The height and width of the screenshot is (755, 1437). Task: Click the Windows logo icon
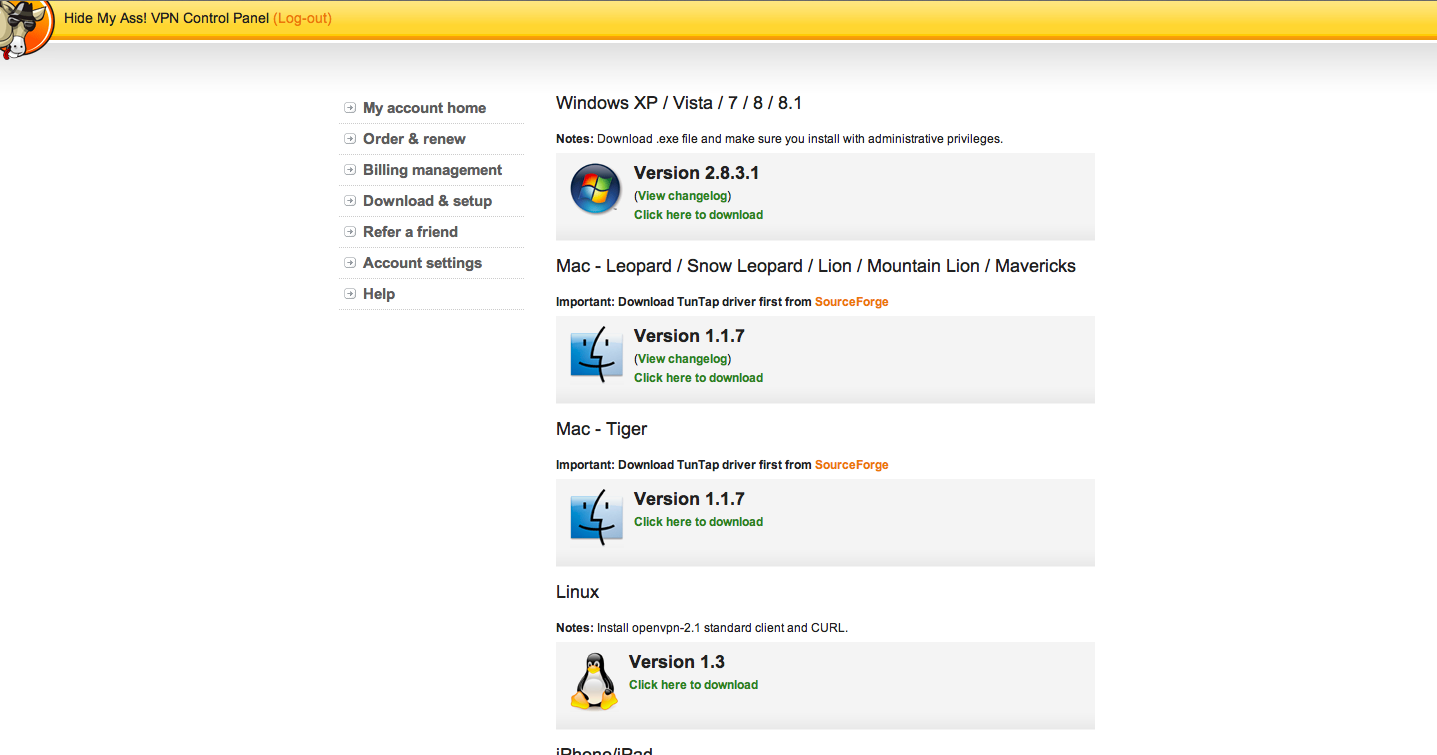click(595, 189)
